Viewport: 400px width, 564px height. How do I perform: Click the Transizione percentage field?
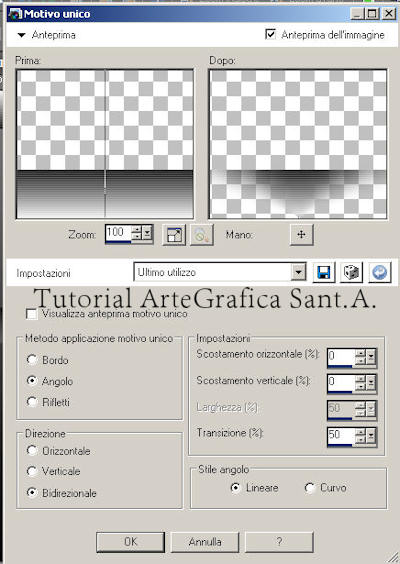(340, 436)
